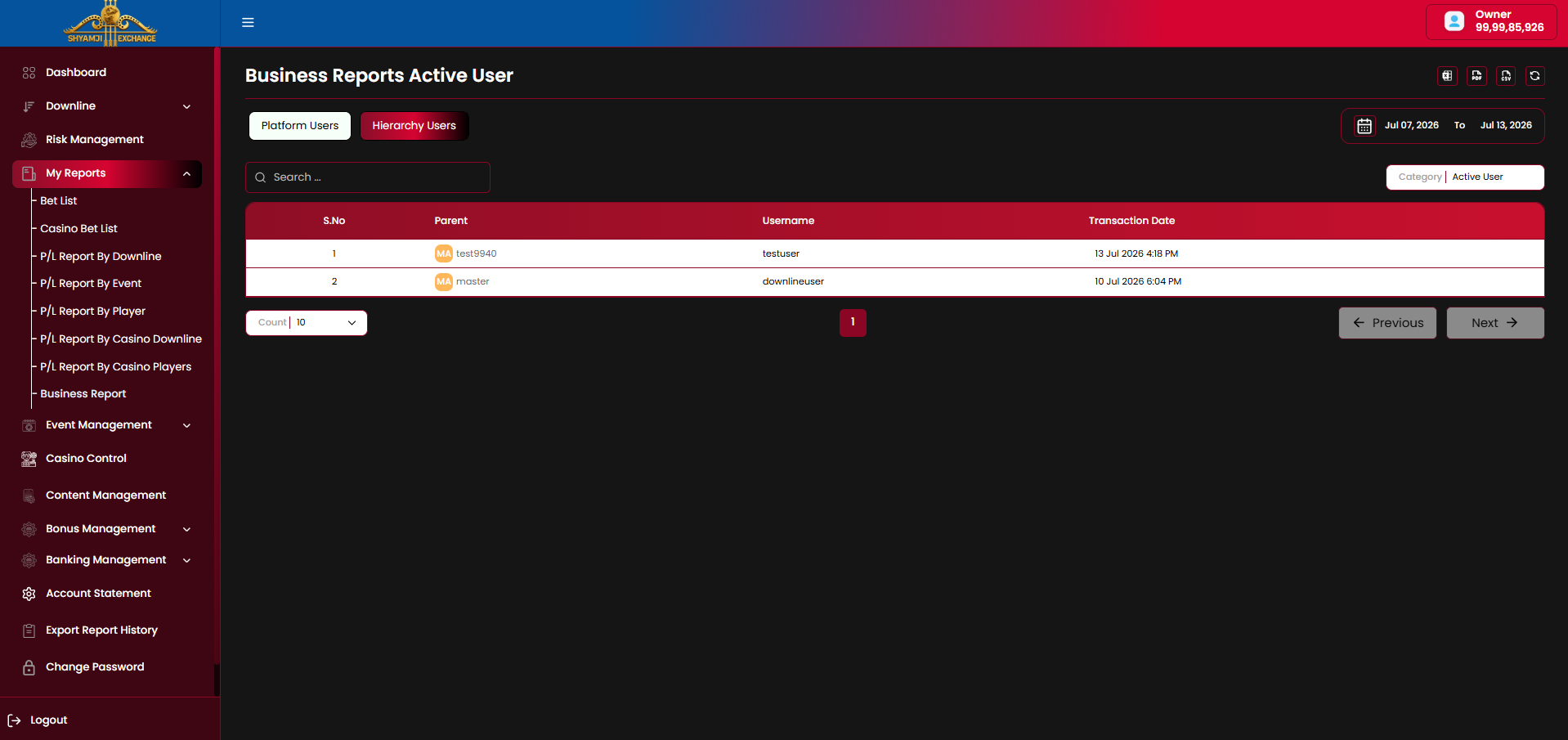Click the Change Password lock icon

29,667
